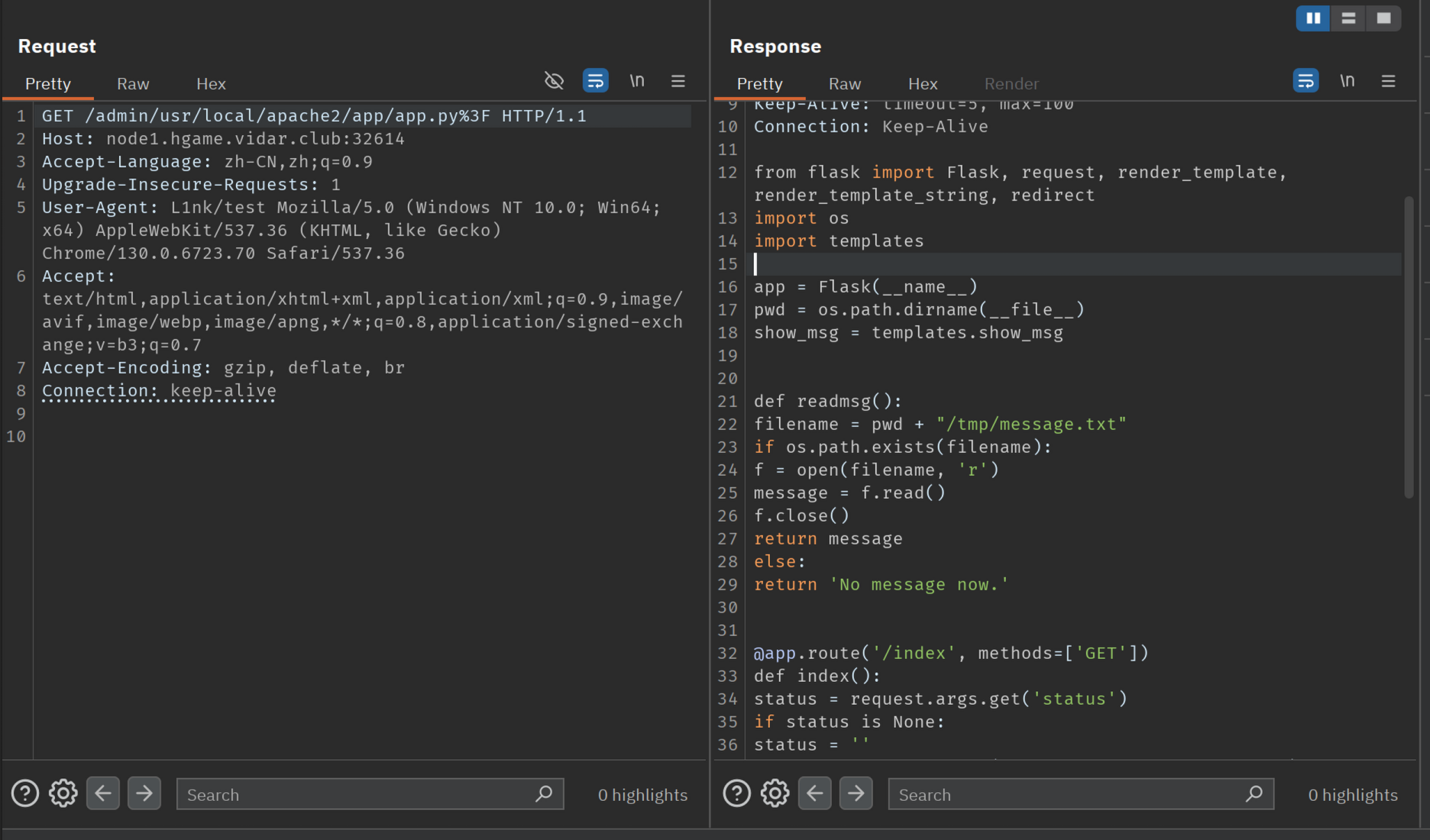Open help for Response search bar
Image resolution: width=1430 pixels, height=840 pixels.
pyautogui.click(x=737, y=794)
